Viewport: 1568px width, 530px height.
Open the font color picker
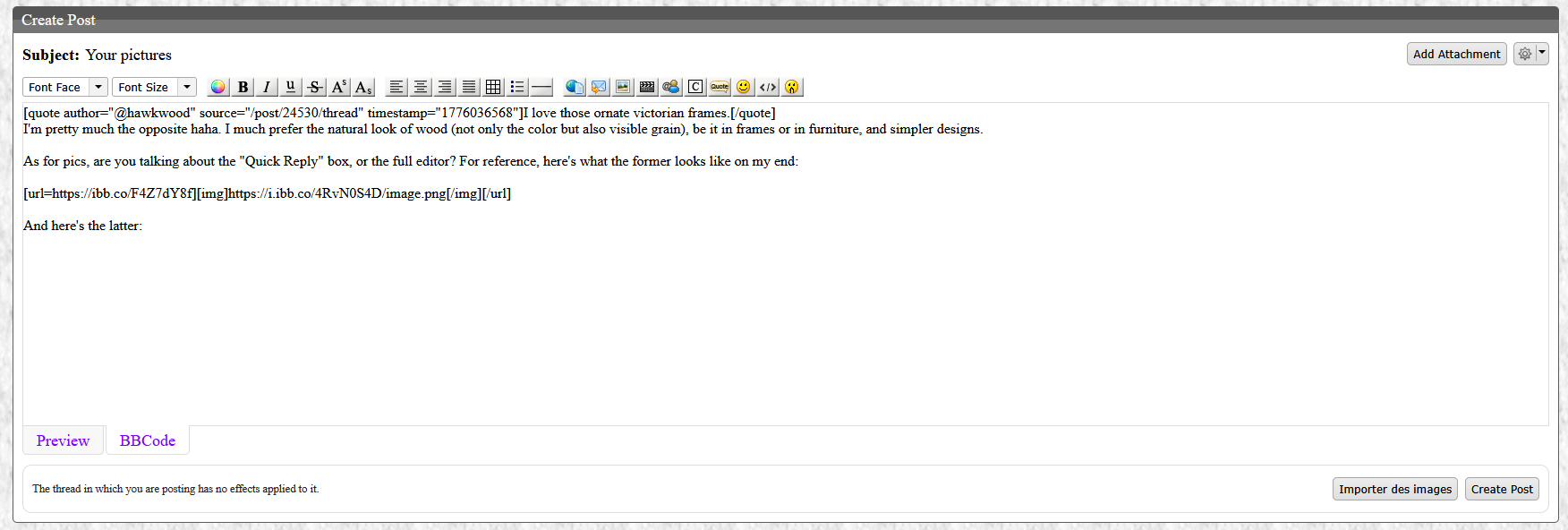[x=217, y=87]
